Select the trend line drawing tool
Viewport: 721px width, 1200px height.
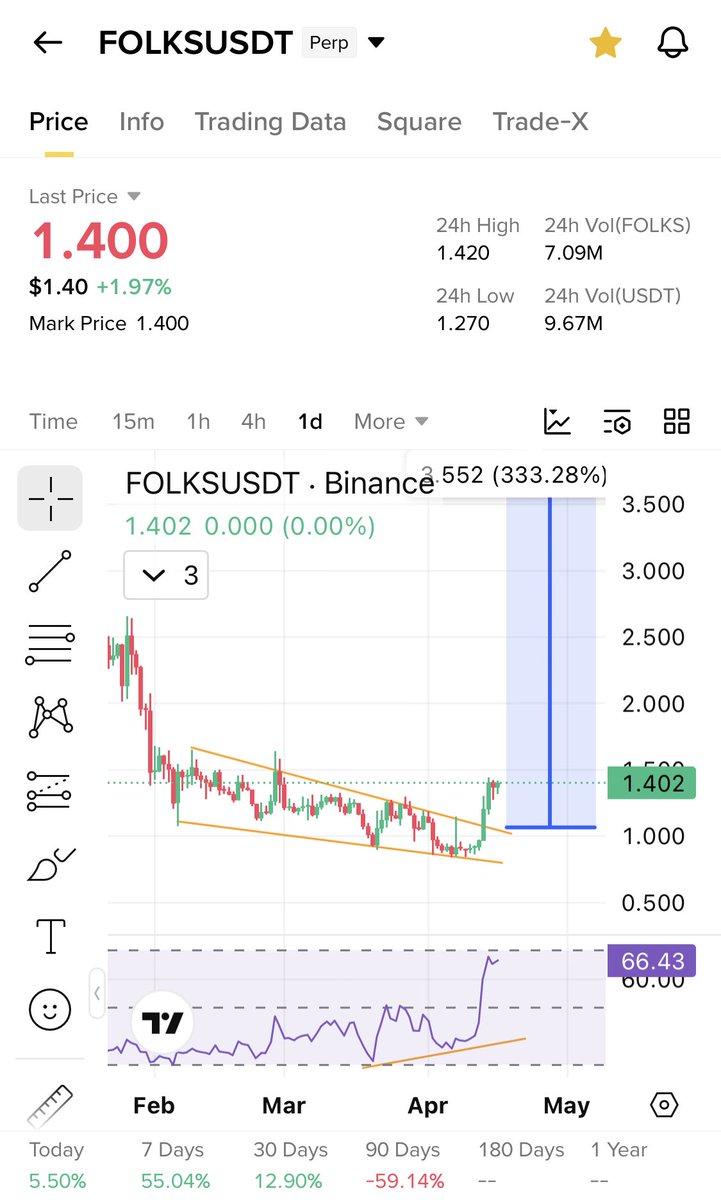click(50, 571)
